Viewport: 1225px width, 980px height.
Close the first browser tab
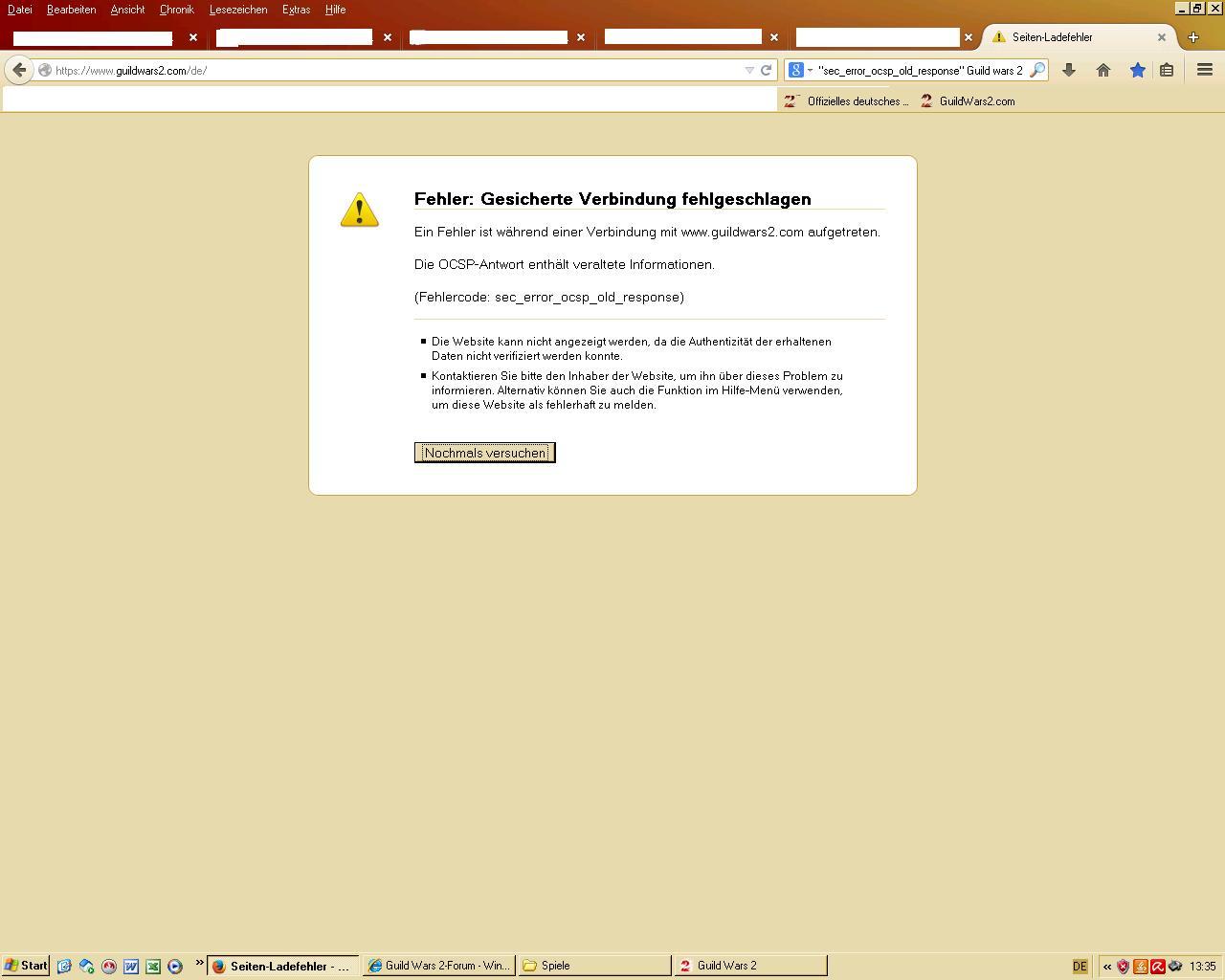coord(193,37)
